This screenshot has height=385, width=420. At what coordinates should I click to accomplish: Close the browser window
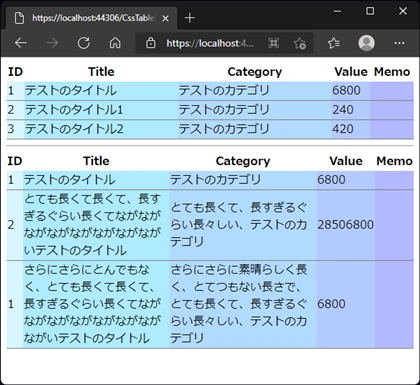(x=403, y=11)
